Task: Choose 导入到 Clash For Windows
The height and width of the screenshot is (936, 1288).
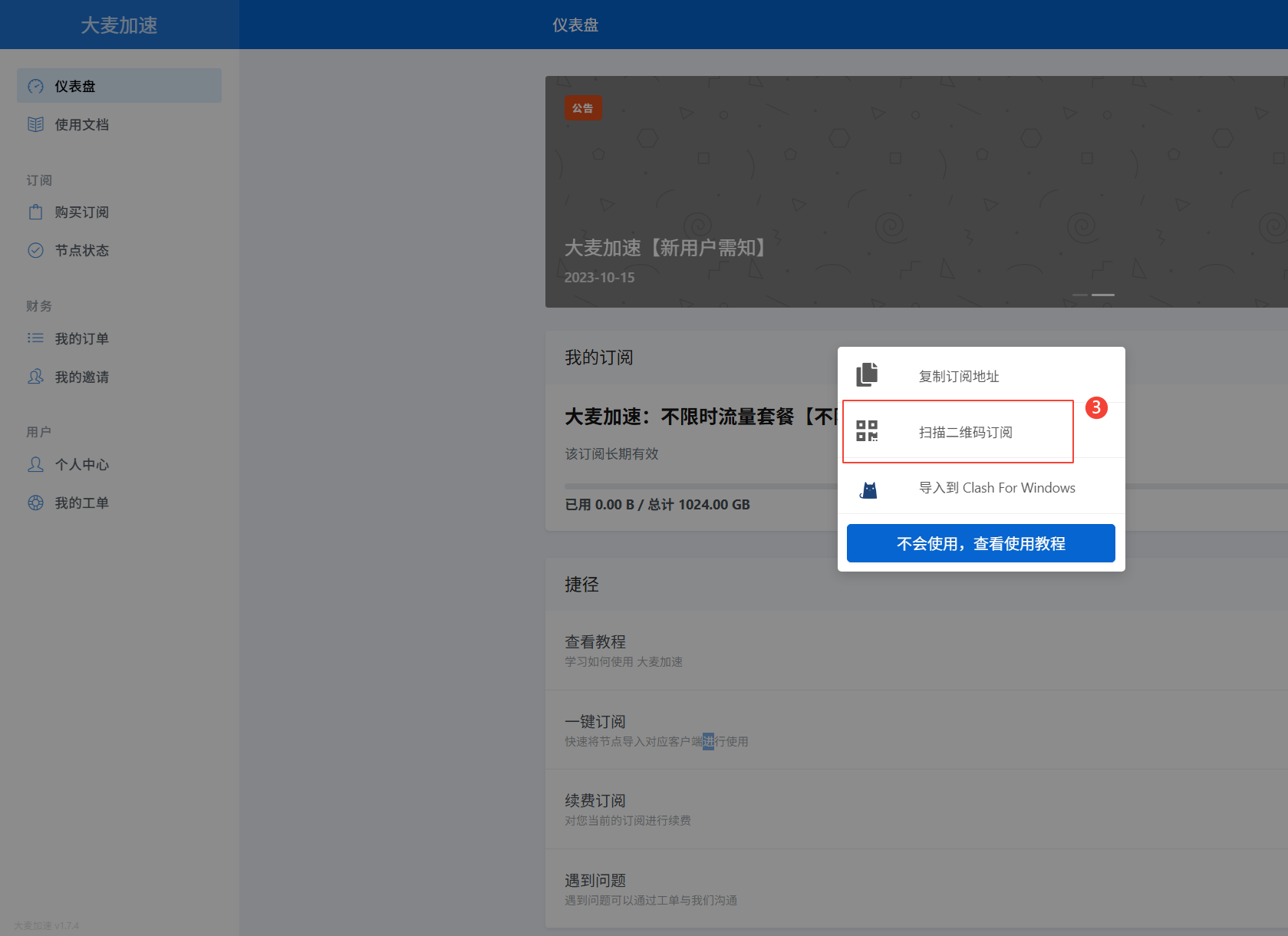Action: pyautogui.click(x=996, y=488)
